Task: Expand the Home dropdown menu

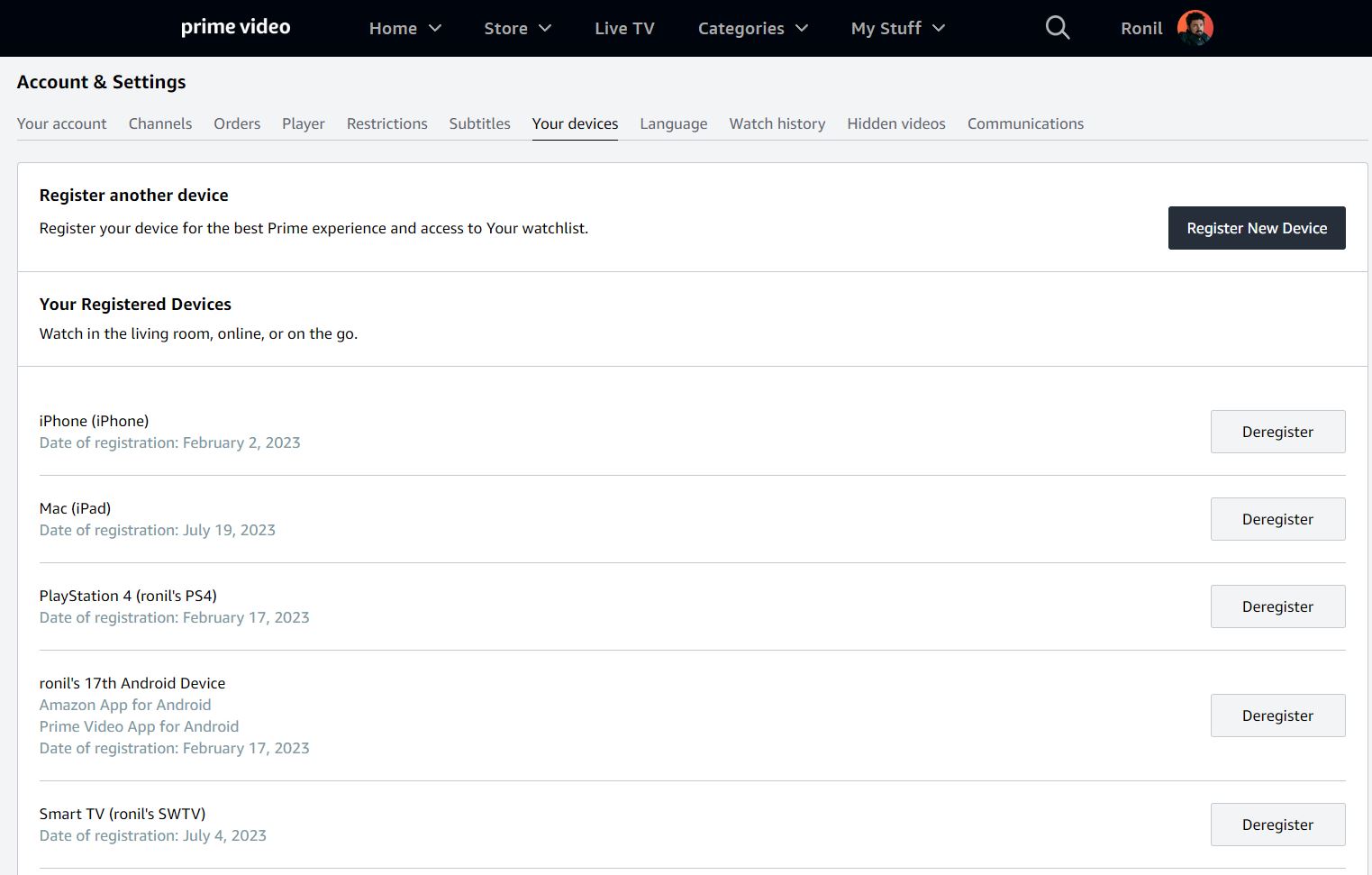Action: click(404, 28)
